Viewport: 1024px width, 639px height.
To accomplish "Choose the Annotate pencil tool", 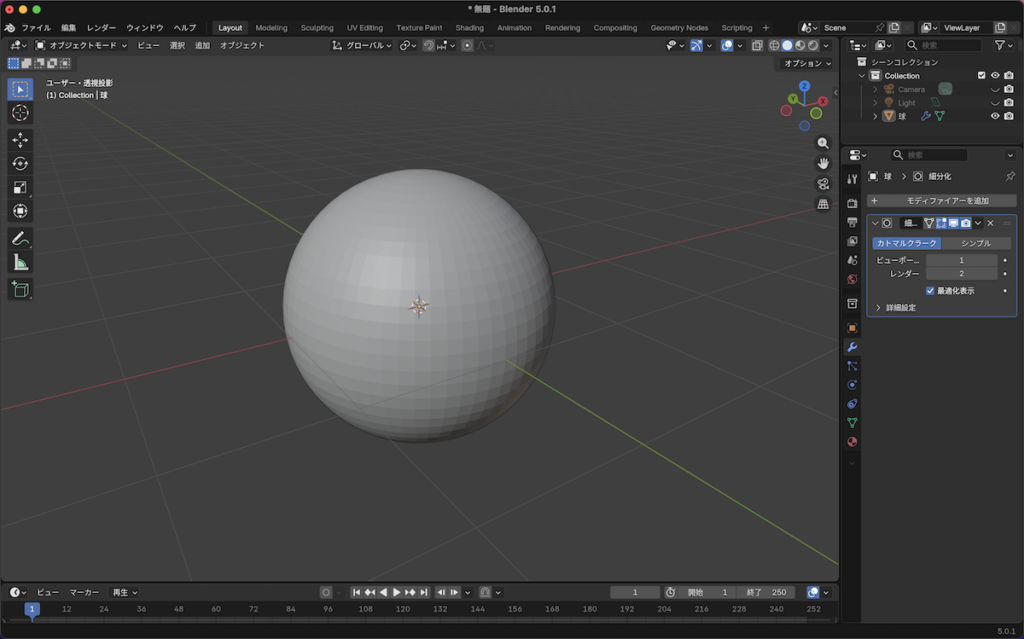I will pyautogui.click(x=20, y=239).
